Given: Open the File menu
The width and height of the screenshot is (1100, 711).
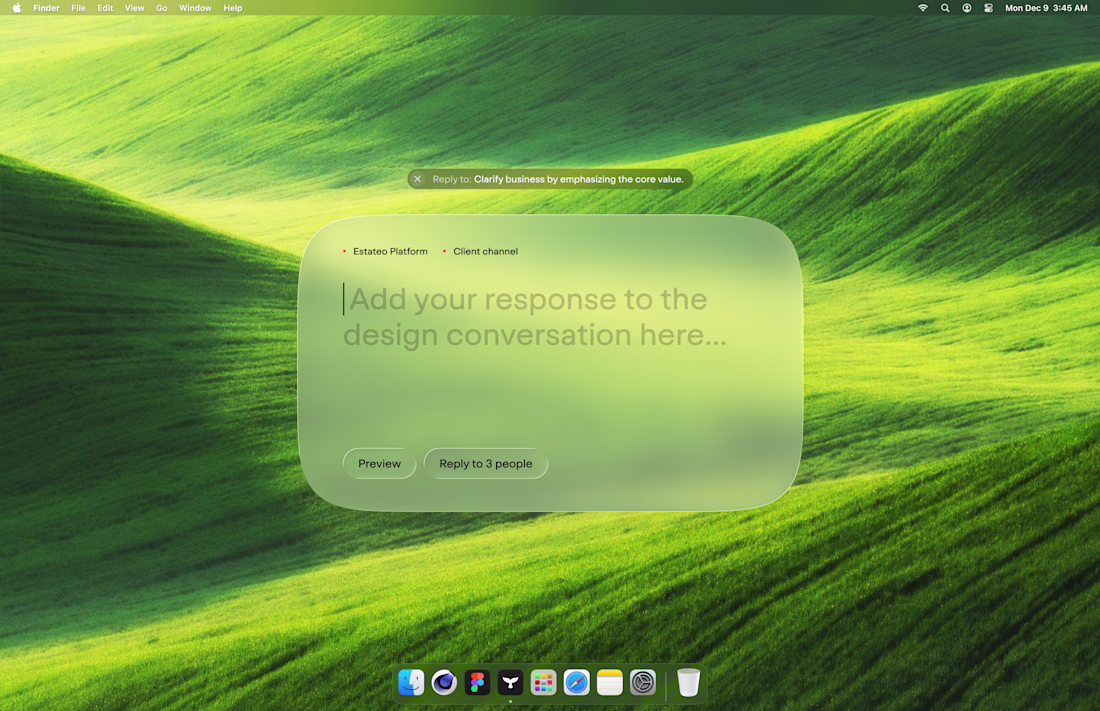Looking at the screenshot, I should pyautogui.click(x=79, y=8).
